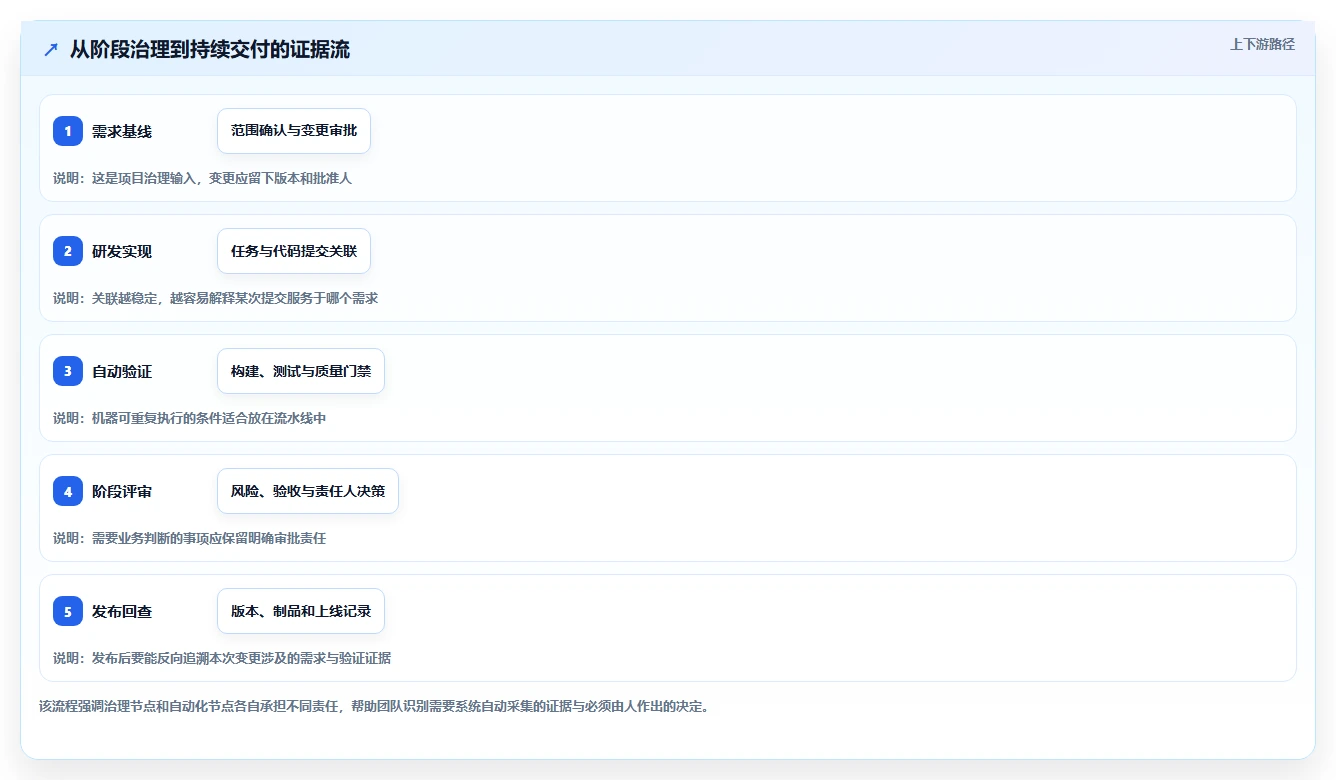Click the step 4 number badge
The image size is (1336, 780).
pos(68,491)
